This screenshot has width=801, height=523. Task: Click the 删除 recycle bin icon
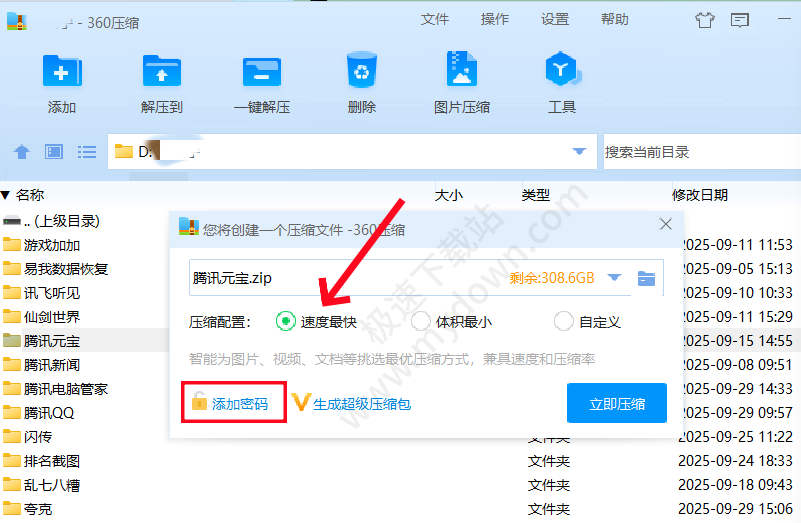pyautogui.click(x=362, y=69)
